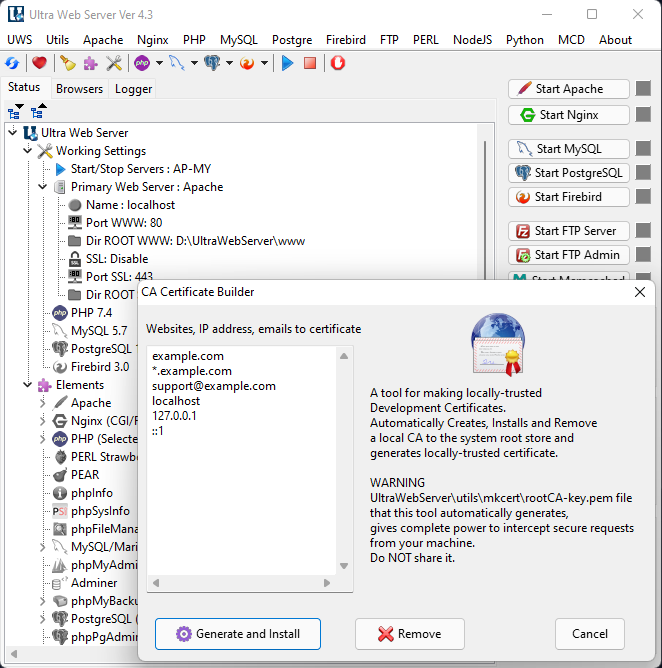The height and width of the screenshot is (668, 662).
Task: Switch to the Logger tab
Action: (x=133, y=89)
